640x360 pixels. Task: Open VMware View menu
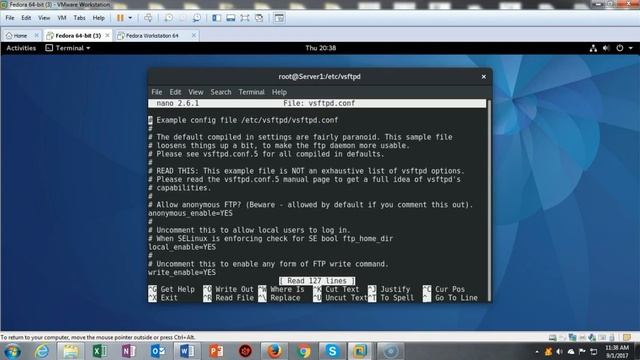click(44, 18)
